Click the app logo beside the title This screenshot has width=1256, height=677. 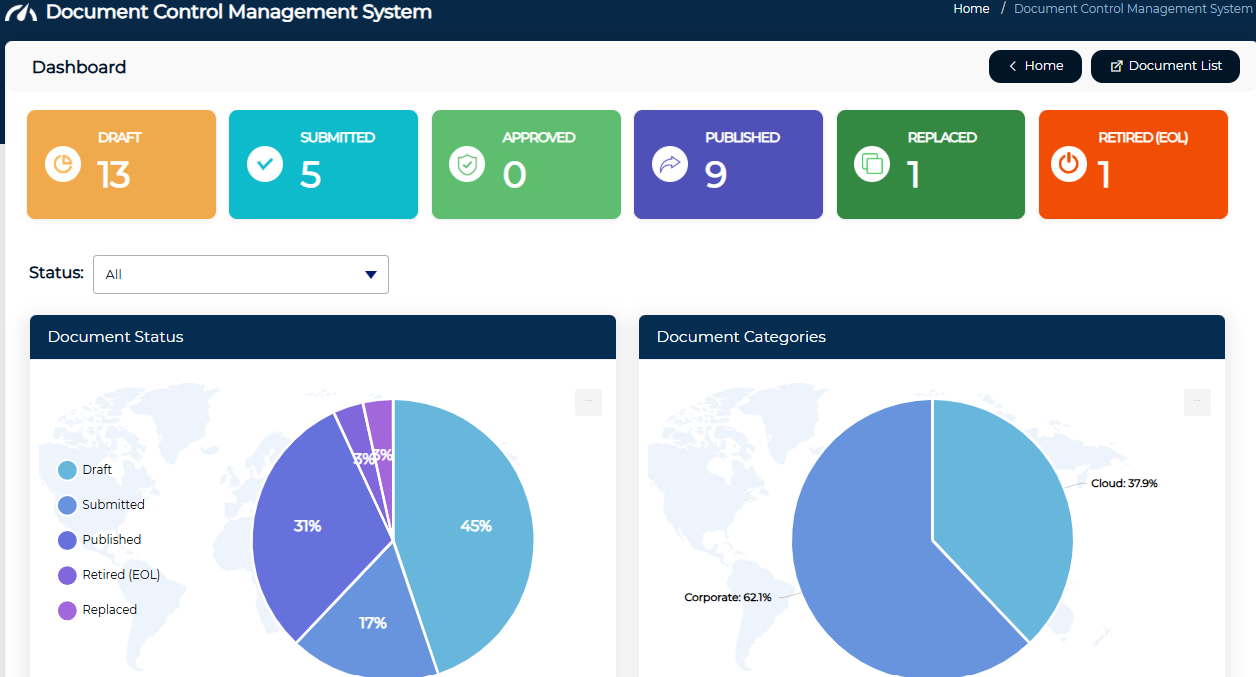tap(20, 13)
